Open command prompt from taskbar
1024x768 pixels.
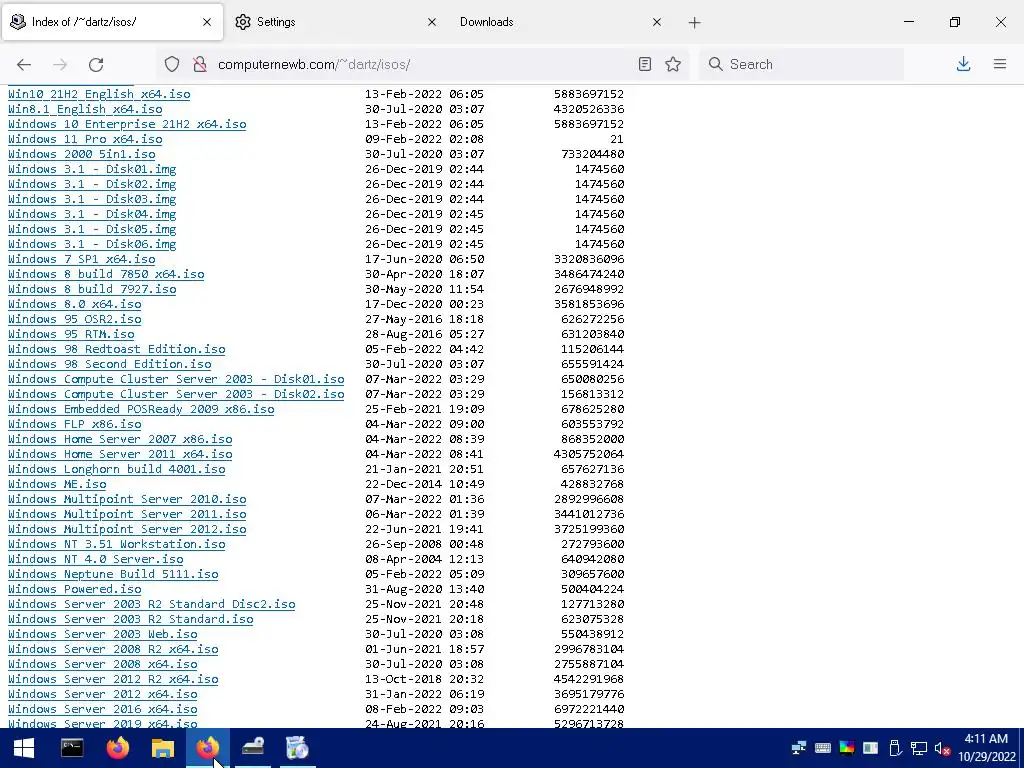[72, 748]
